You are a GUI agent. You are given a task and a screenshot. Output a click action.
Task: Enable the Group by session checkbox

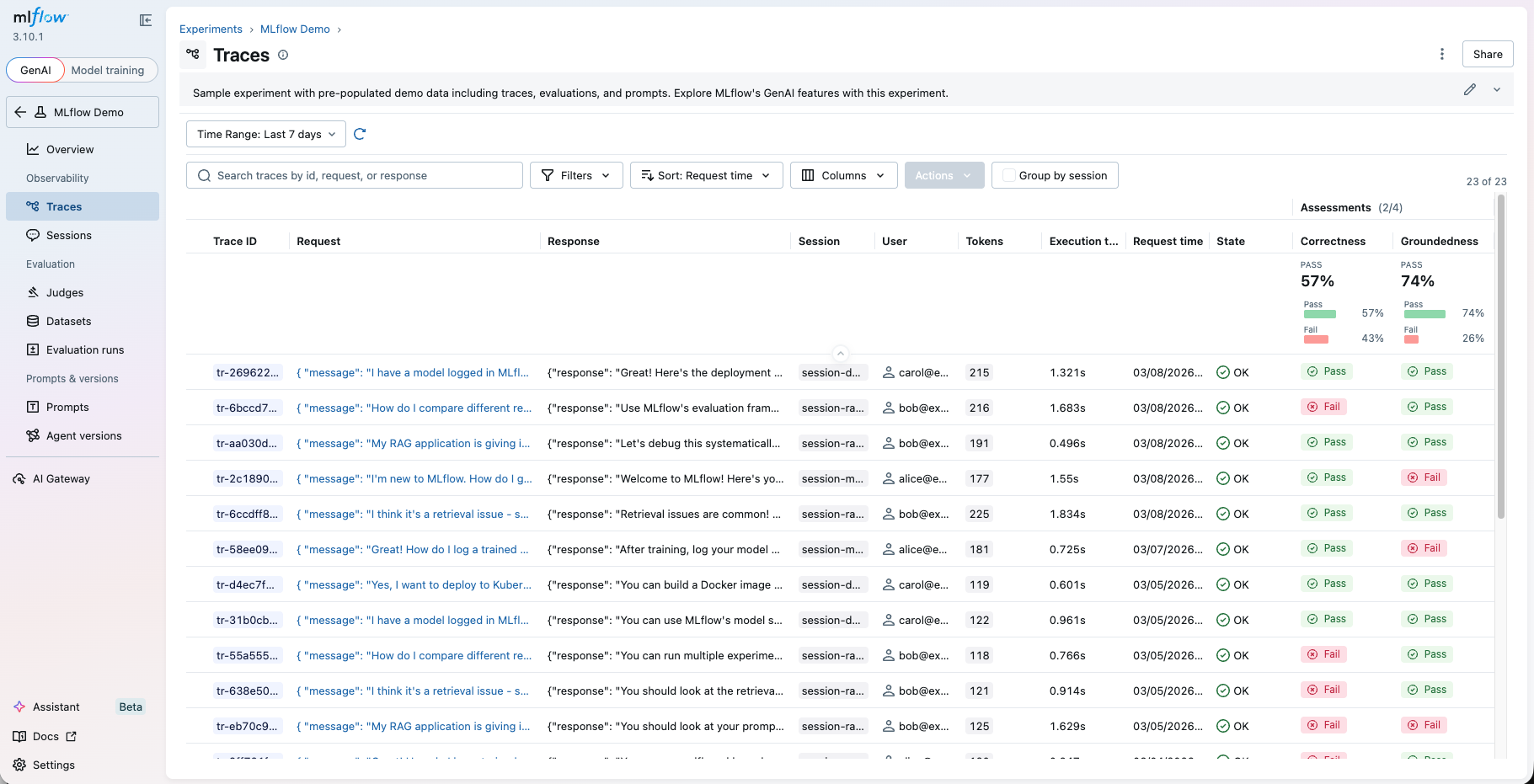[1008, 175]
